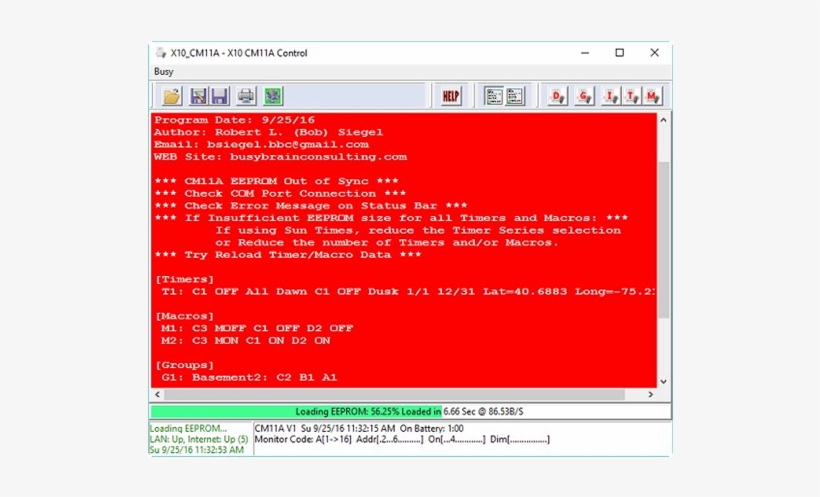Close the X10 CM11A Control window

point(654,53)
